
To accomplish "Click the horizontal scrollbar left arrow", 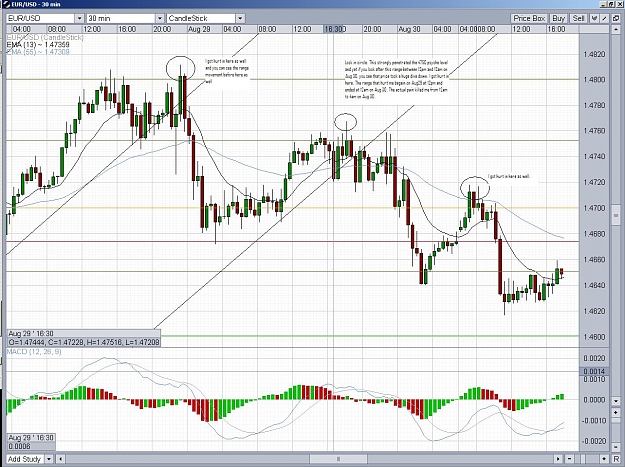I will [x=60, y=459].
